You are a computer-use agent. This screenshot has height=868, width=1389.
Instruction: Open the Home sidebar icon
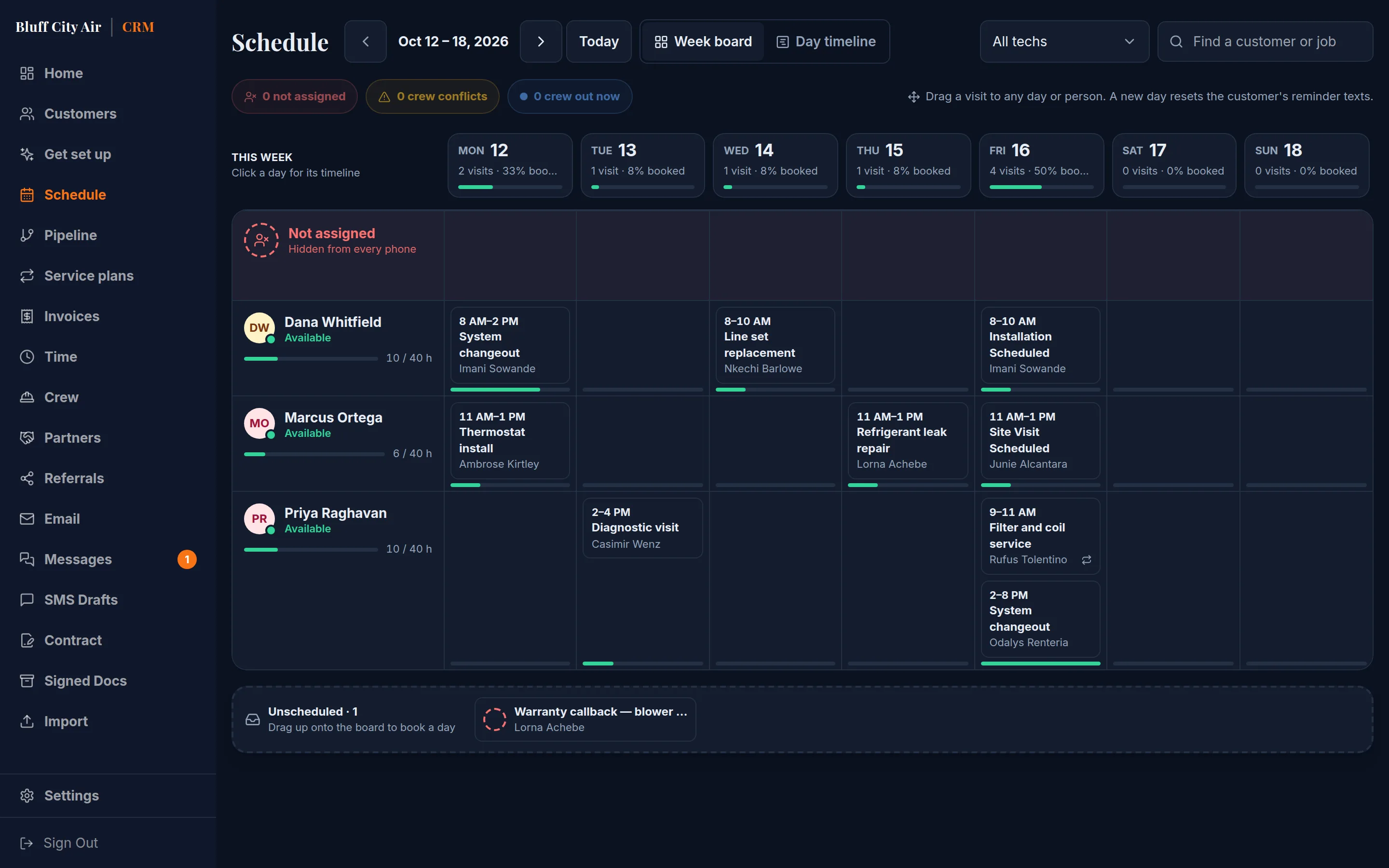[27, 73]
